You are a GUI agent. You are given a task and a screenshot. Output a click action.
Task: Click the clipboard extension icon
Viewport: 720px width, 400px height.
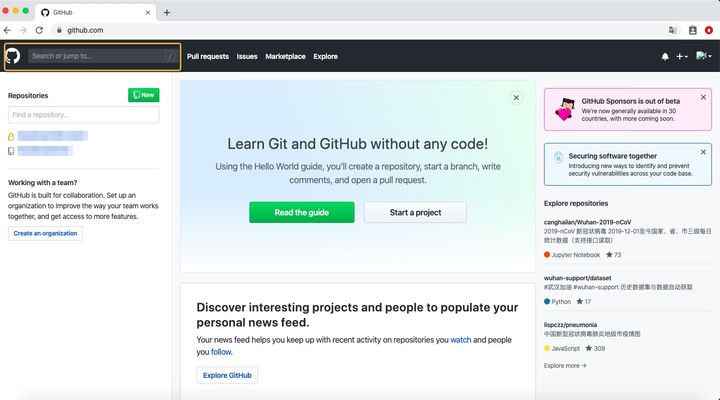point(692,30)
